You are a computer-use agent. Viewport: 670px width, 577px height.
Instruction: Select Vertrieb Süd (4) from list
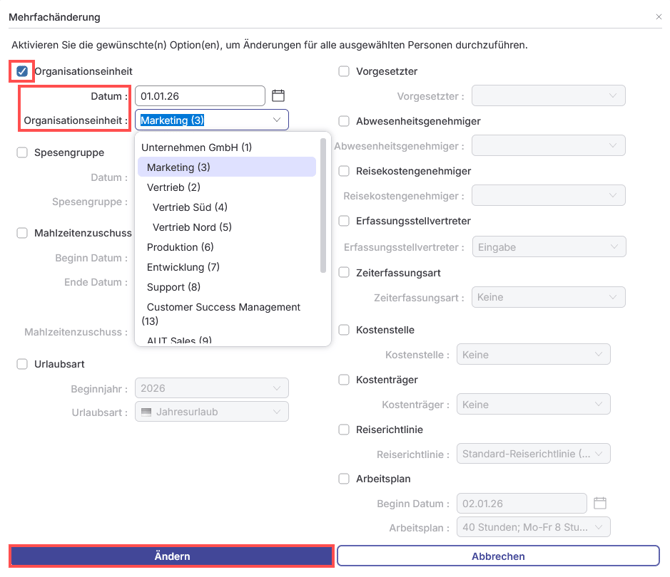190,208
